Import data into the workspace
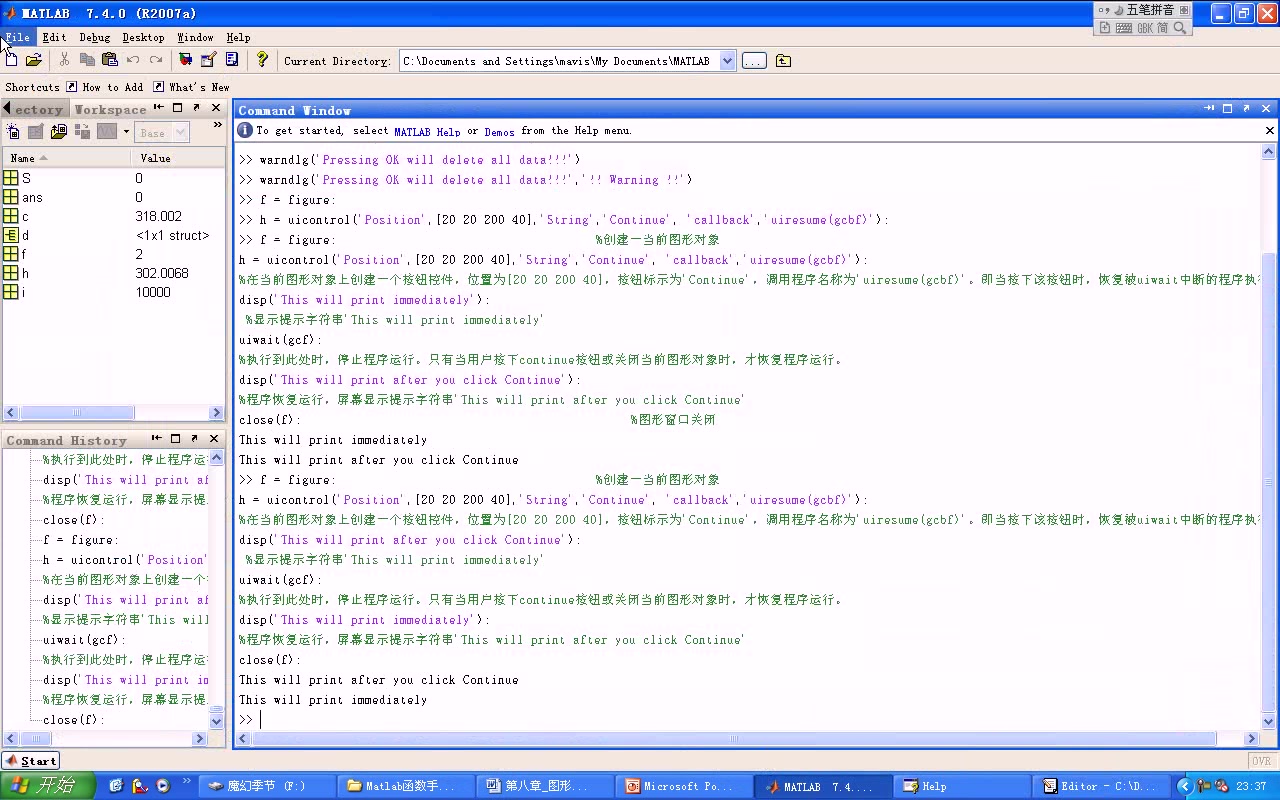Viewport: 1280px width, 800px height. pyautogui.click(x=59, y=132)
